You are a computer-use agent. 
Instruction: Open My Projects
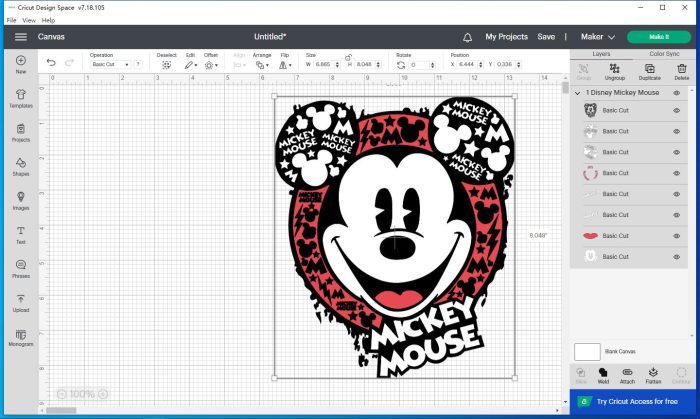click(x=506, y=37)
